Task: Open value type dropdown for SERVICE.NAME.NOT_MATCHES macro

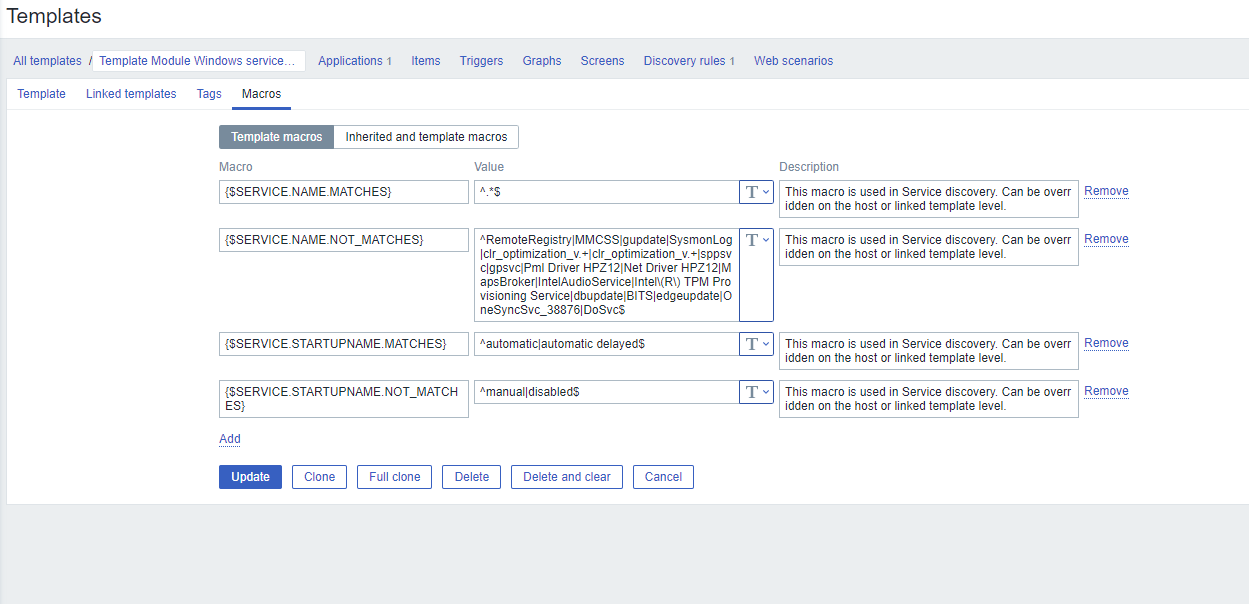Action: pyautogui.click(x=756, y=240)
